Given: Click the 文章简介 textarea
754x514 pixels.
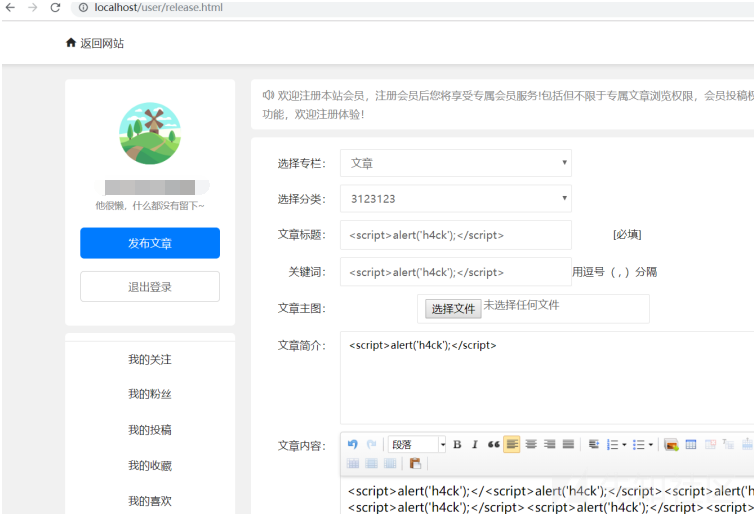Looking at the screenshot, I should coord(547,377).
